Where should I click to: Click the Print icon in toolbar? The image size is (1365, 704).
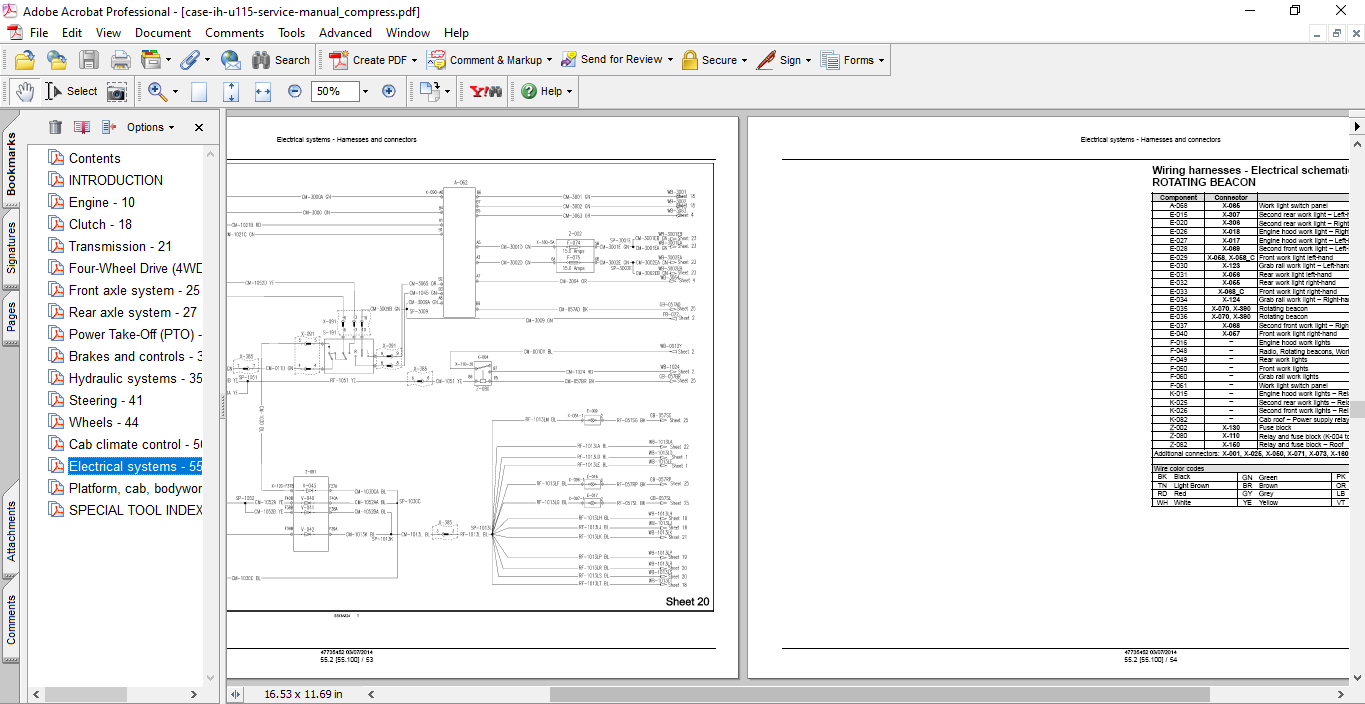120,60
